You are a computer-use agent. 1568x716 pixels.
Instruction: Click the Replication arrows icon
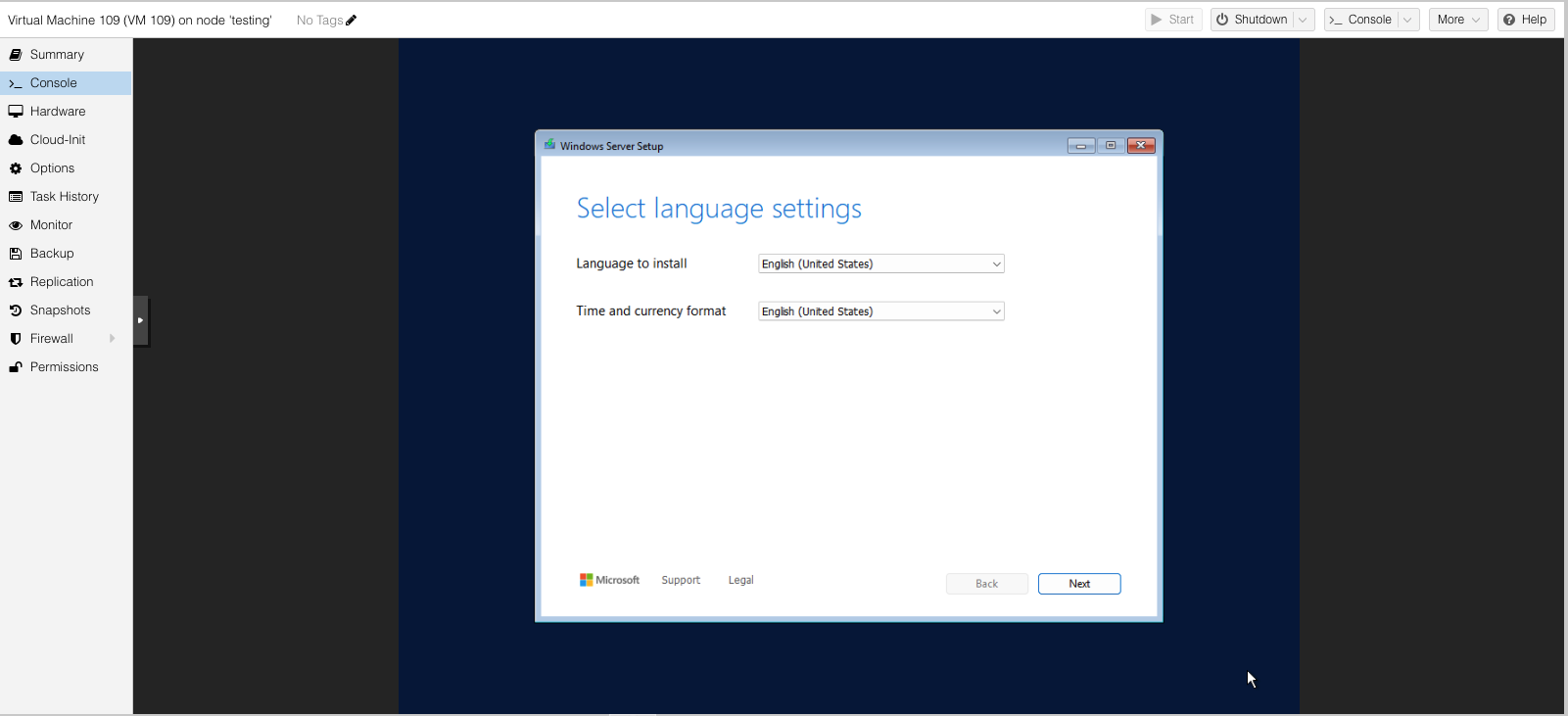pyautogui.click(x=16, y=282)
